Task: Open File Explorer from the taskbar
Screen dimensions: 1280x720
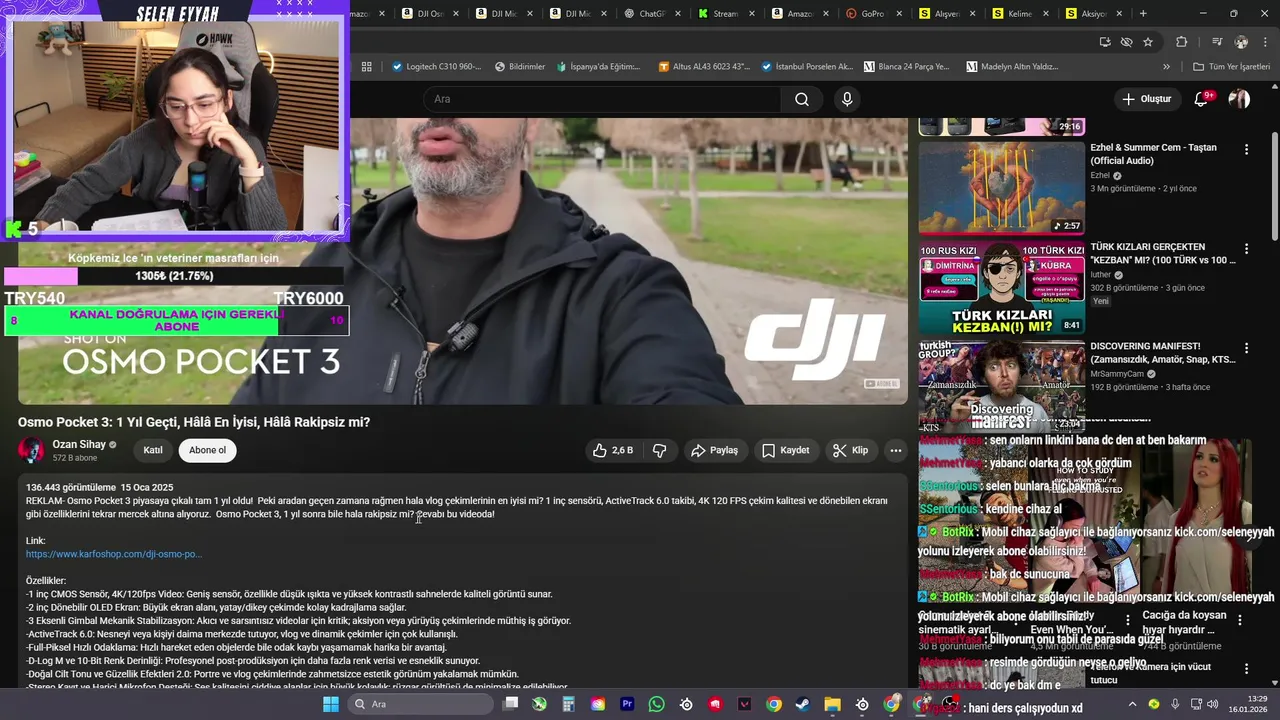Action: point(832,704)
